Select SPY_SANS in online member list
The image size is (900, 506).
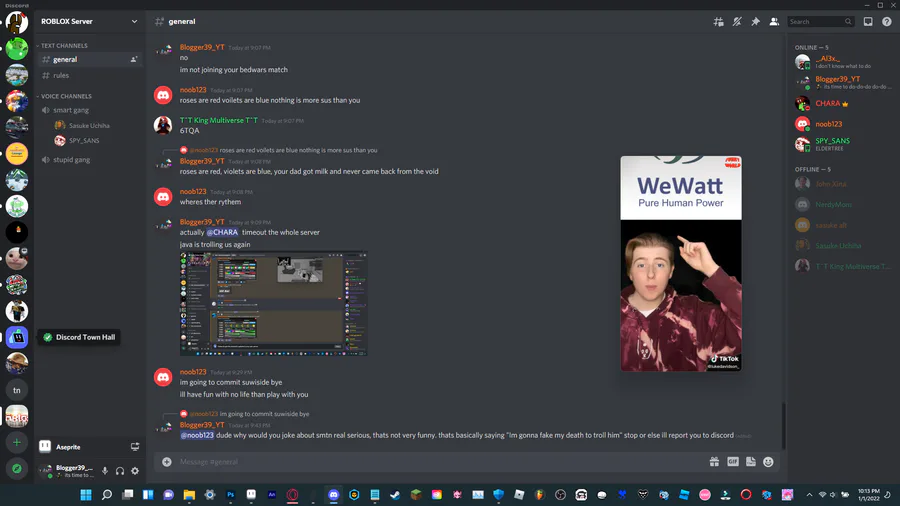tap(844, 144)
